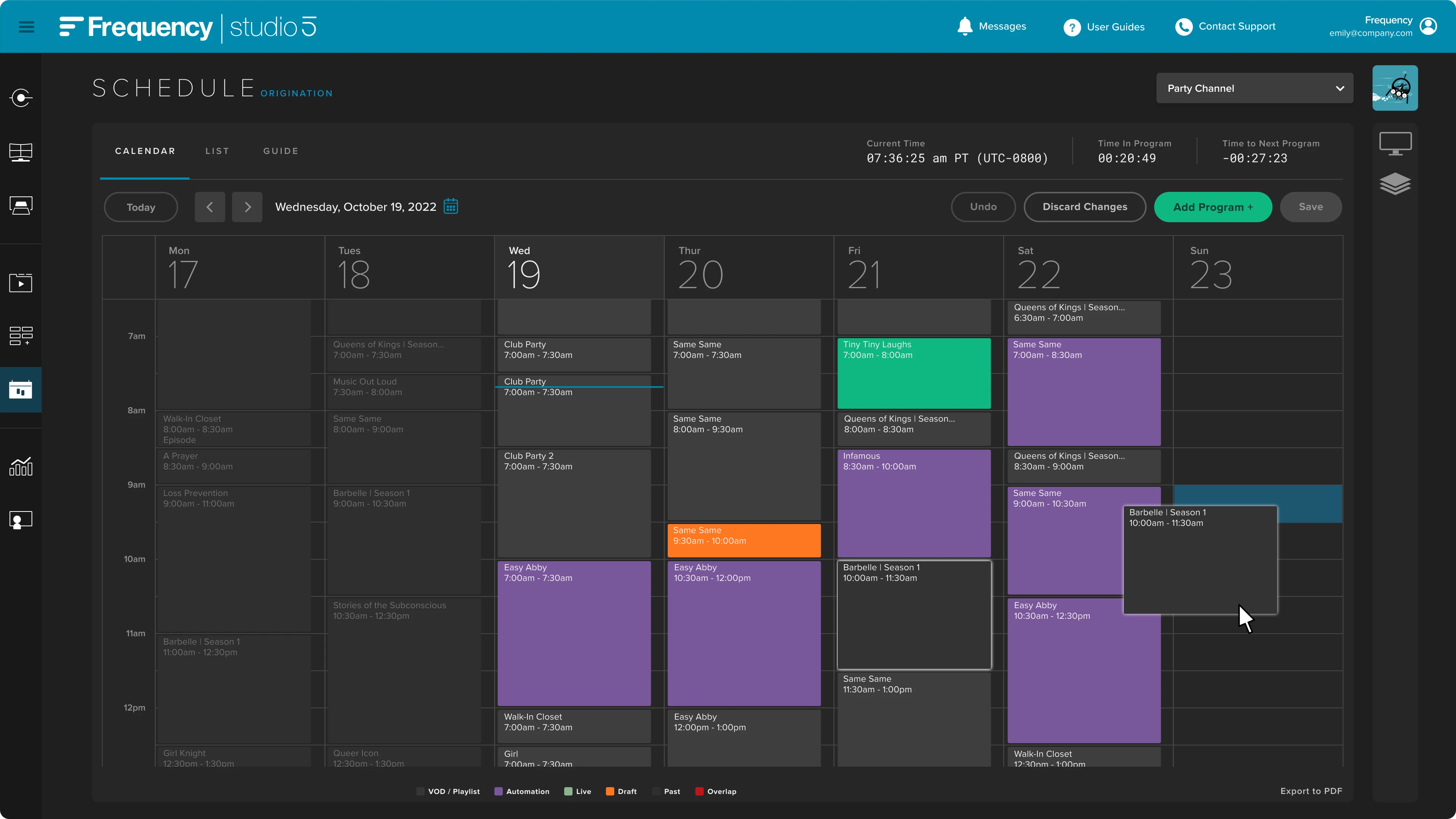
Task: Click the Automation purple legend swatch
Action: [498, 791]
